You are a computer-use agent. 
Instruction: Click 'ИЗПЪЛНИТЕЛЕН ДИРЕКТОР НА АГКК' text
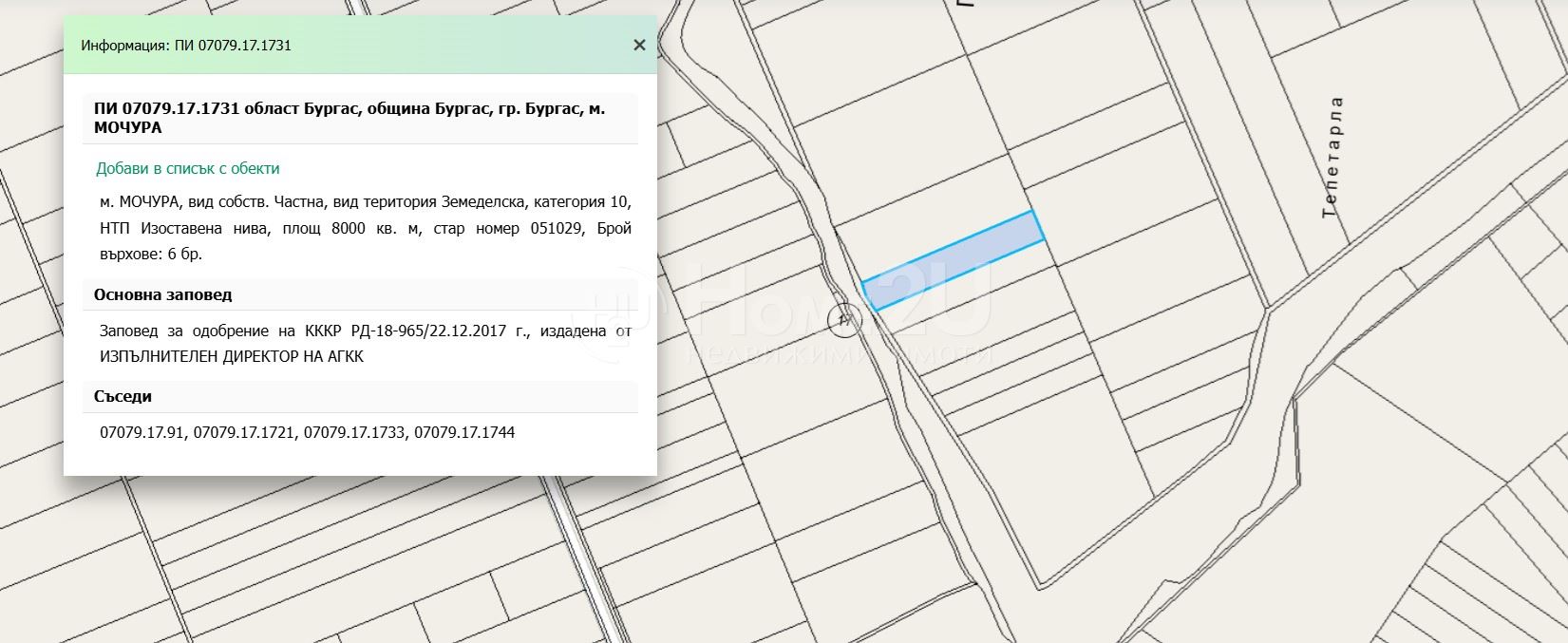pyautogui.click(x=231, y=356)
